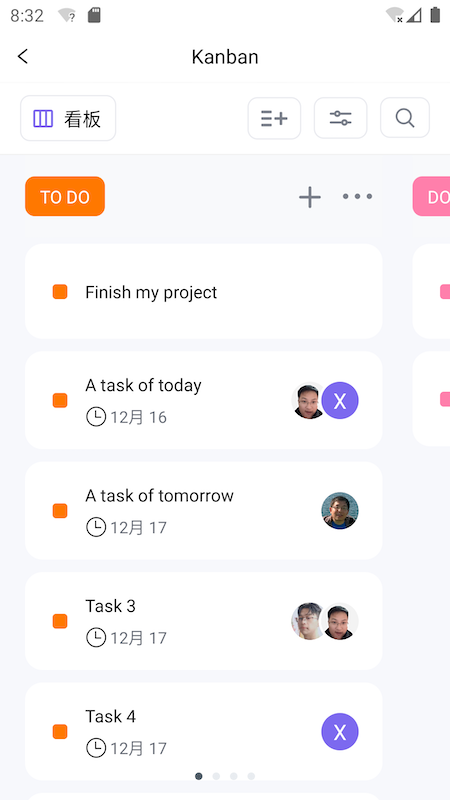Open the add-list icon in toolbar
The image size is (450, 800).
pos(274,118)
